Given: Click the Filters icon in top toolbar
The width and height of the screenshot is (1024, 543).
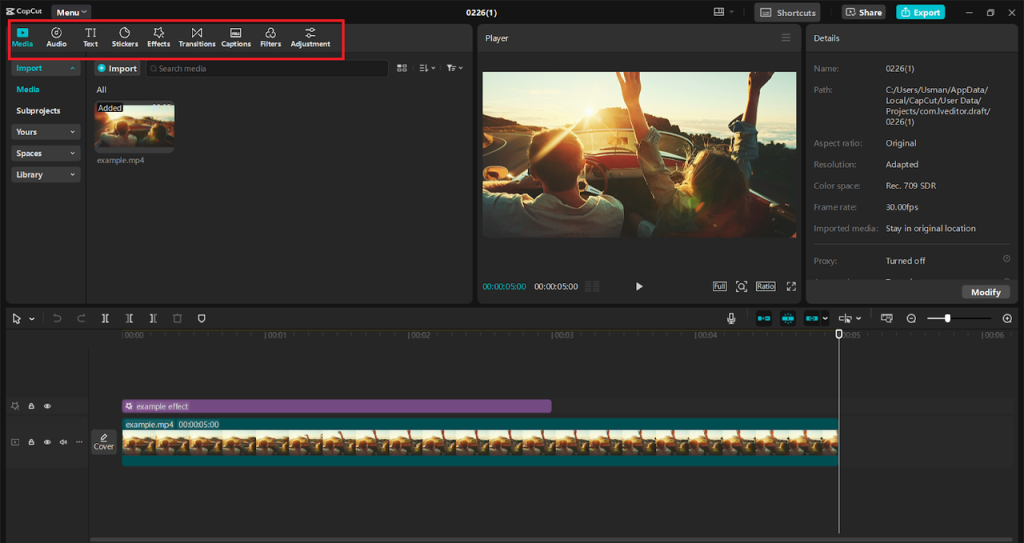Looking at the screenshot, I should pyautogui.click(x=270, y=37).
